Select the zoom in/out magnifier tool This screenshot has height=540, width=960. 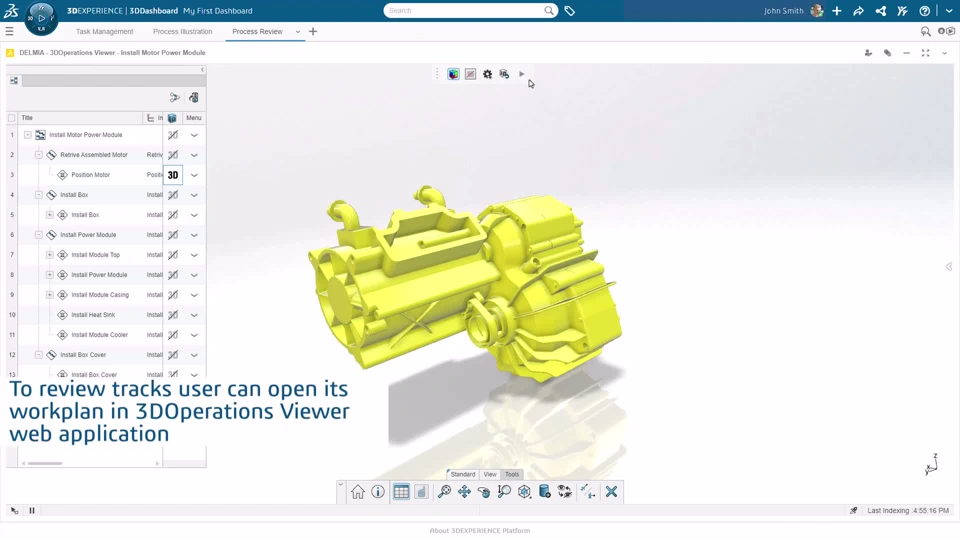[504, 492]
